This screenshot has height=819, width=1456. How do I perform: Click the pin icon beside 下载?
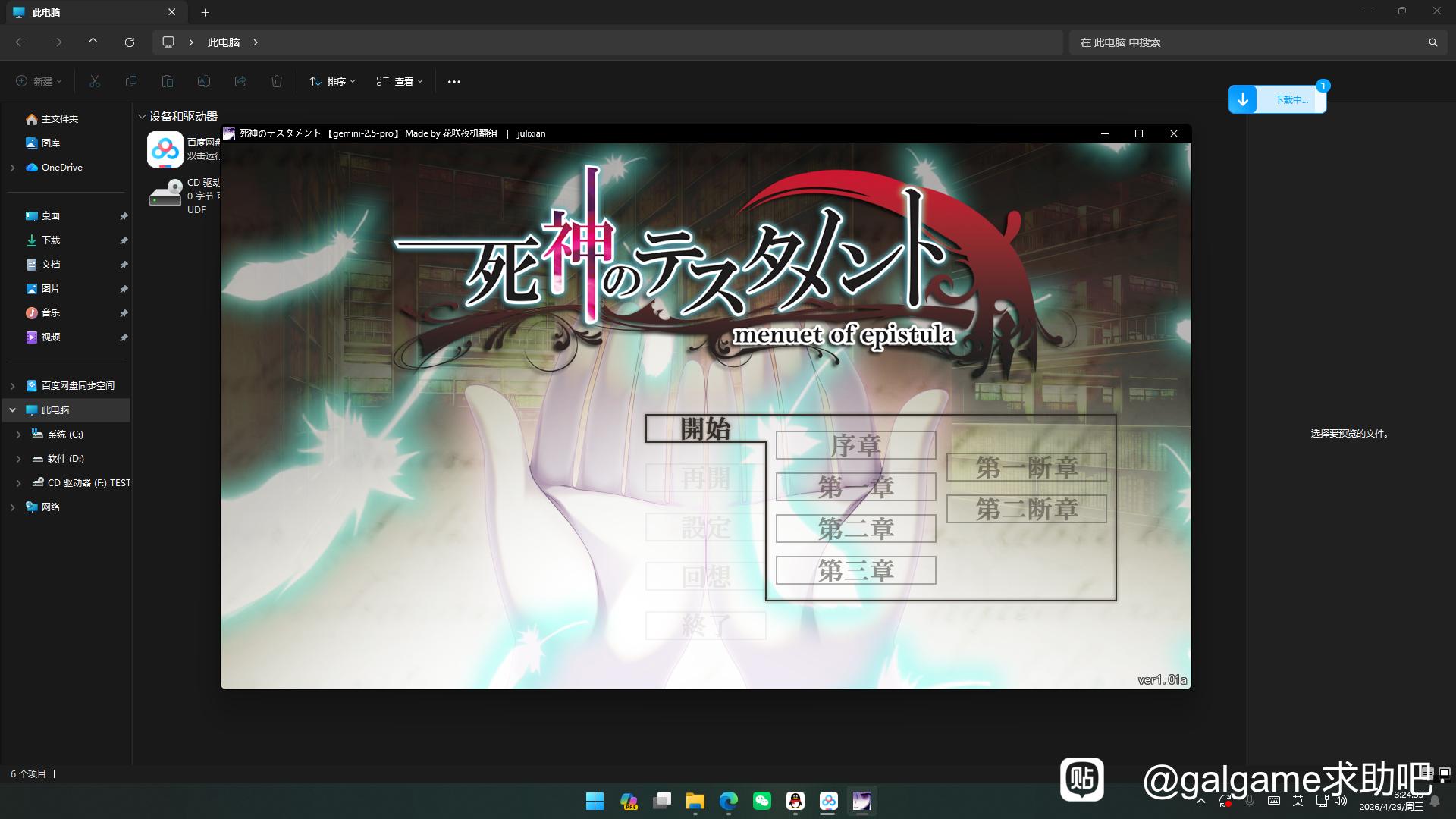[124, 240]
